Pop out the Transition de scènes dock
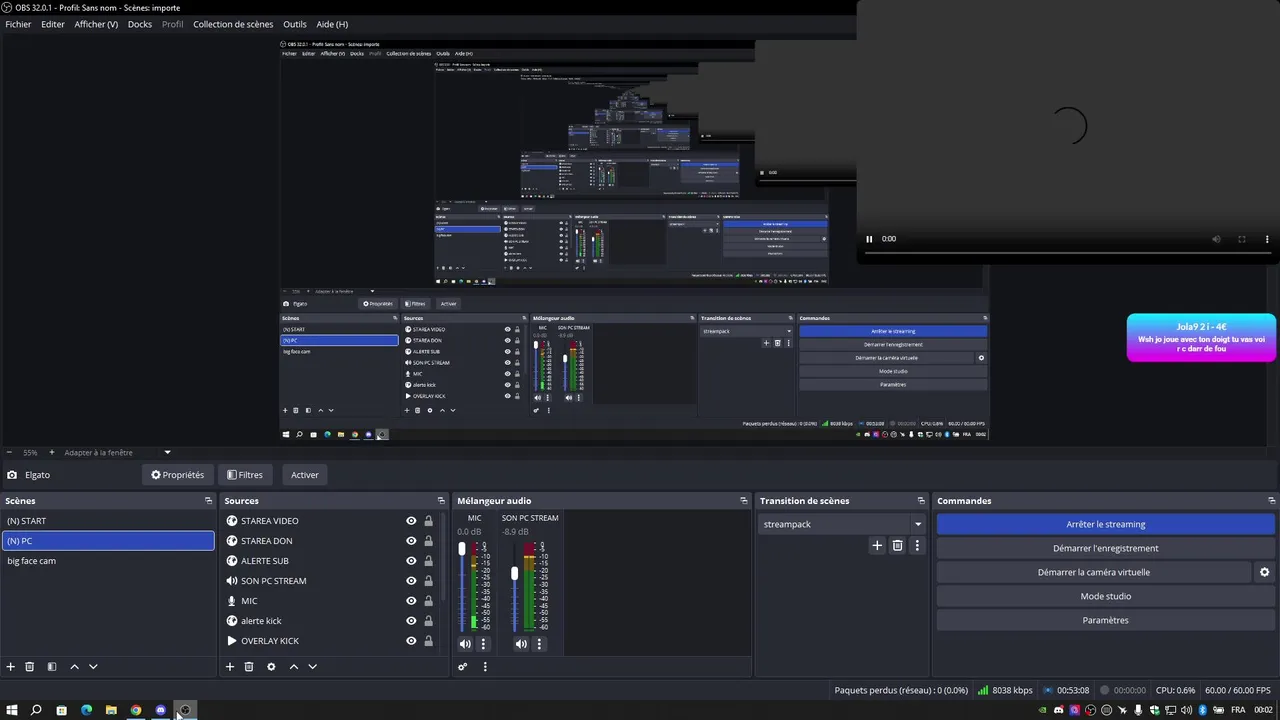Viewport: 1280px width, 720px height. coord(921,501)
